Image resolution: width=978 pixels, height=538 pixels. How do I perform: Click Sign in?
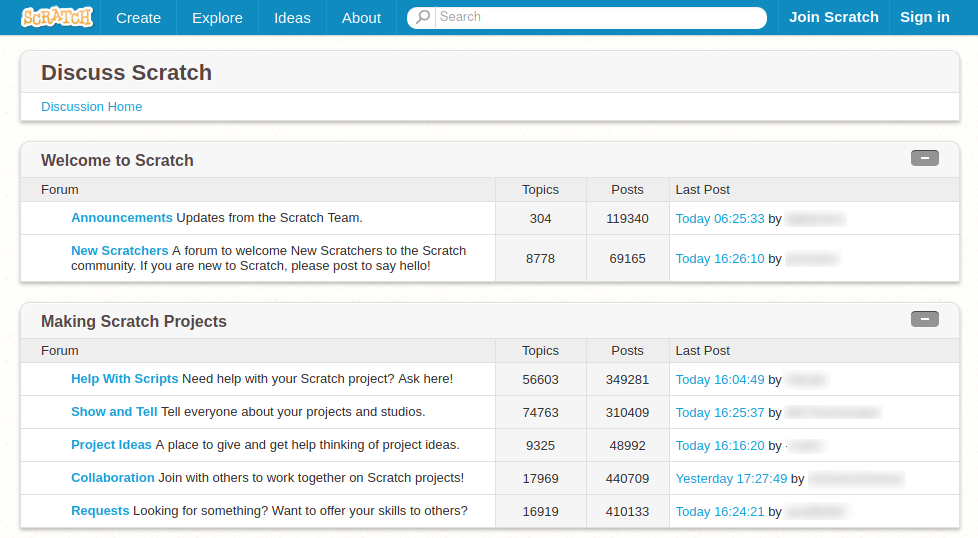pos(925,17)
